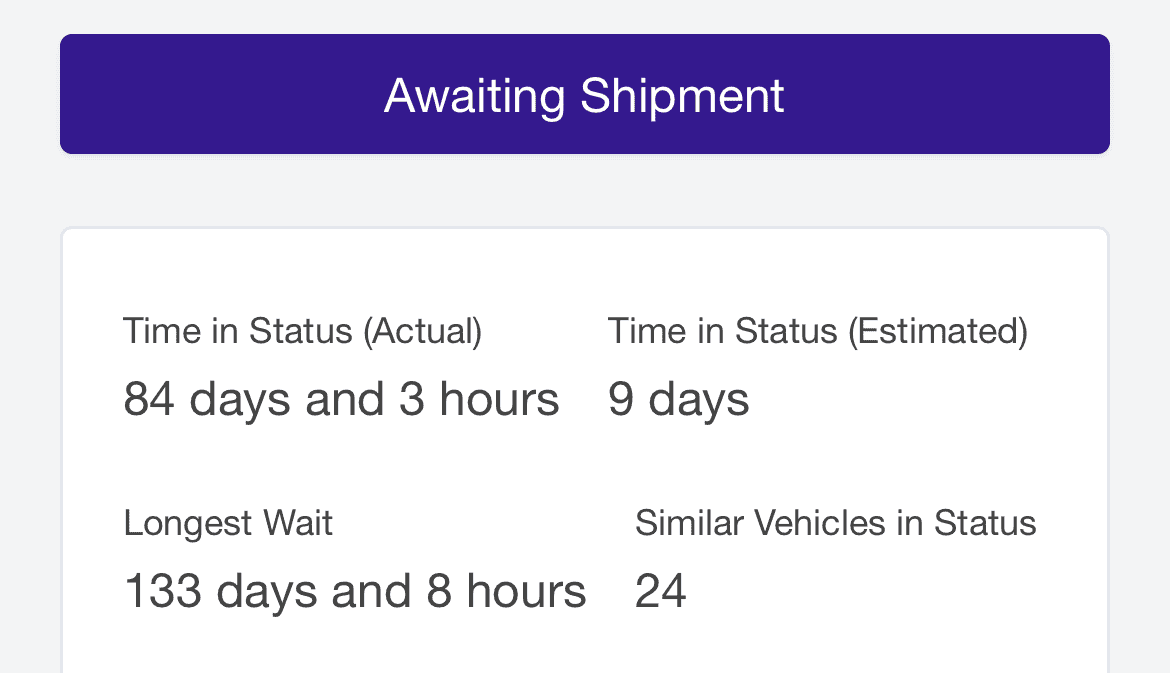
Task: Select the "Time in Status (Estimated)" label
Action: click(817, 331)
